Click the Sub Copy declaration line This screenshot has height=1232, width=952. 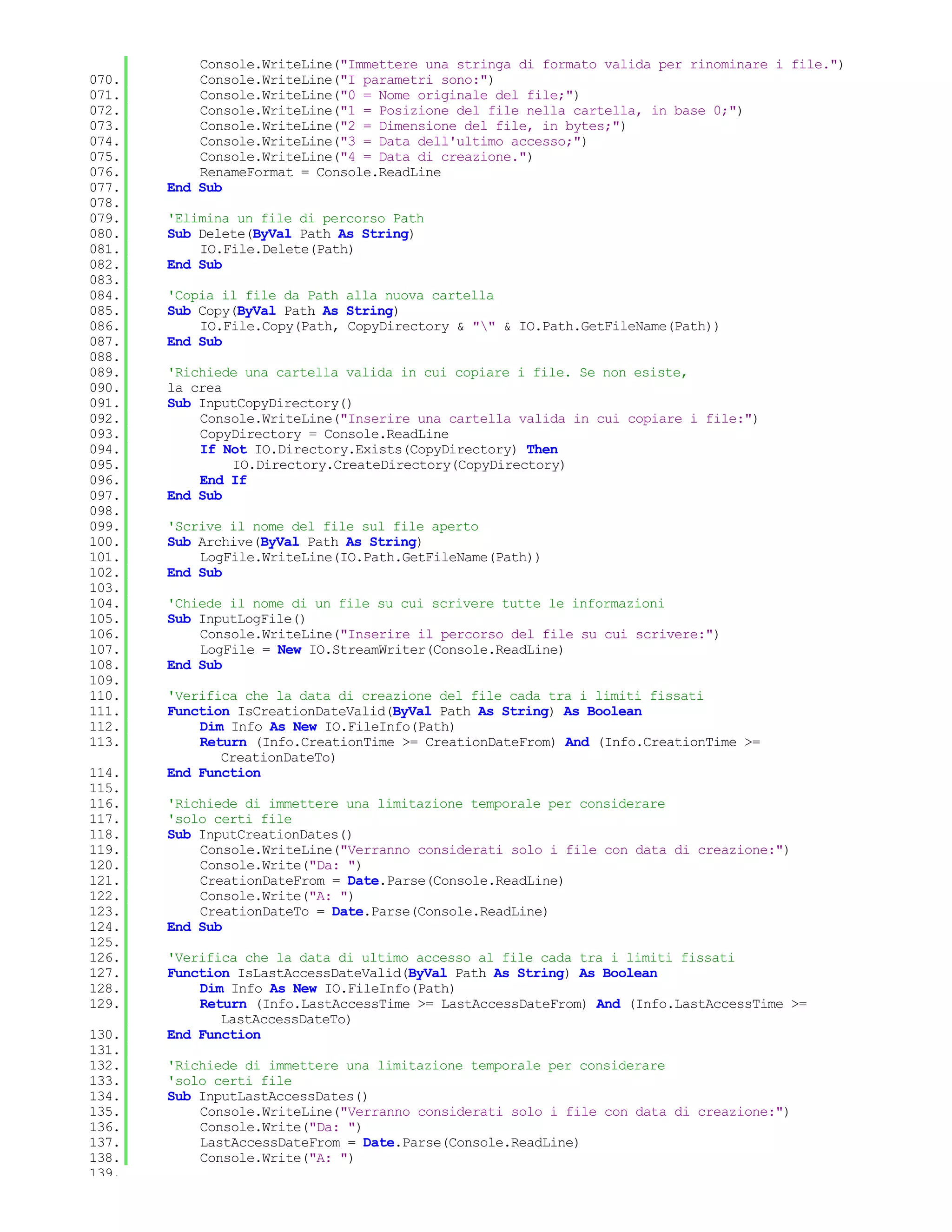[x=283, y=311]
